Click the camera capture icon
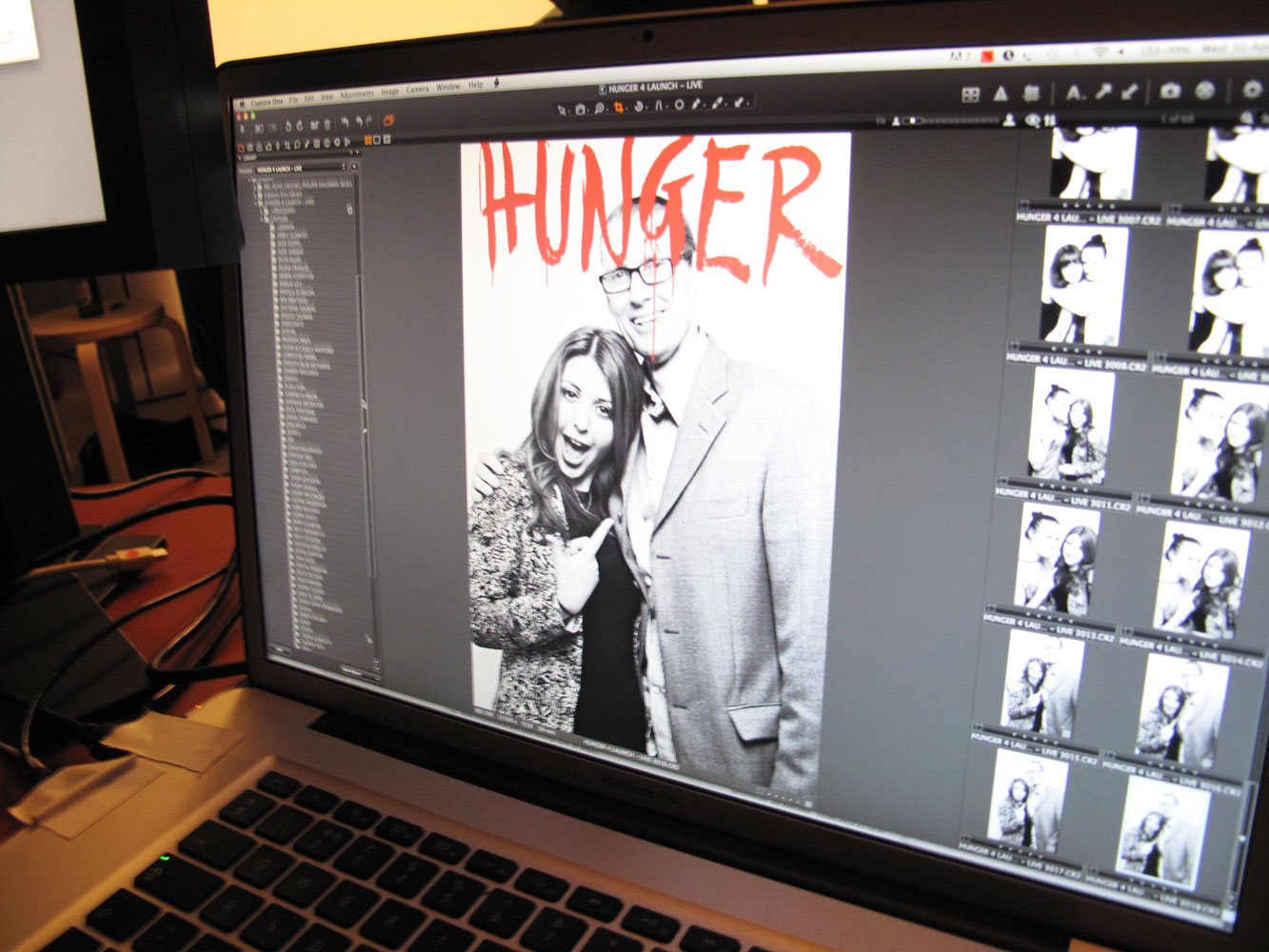The height and width of the screenshot is (952, 1269). (1171, 90)
